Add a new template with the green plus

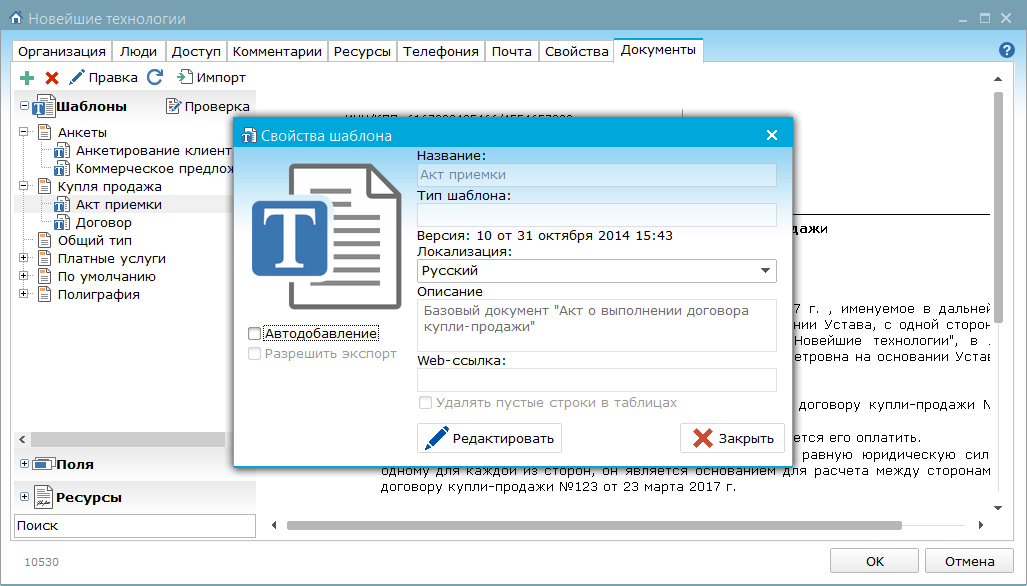point(27,78)
